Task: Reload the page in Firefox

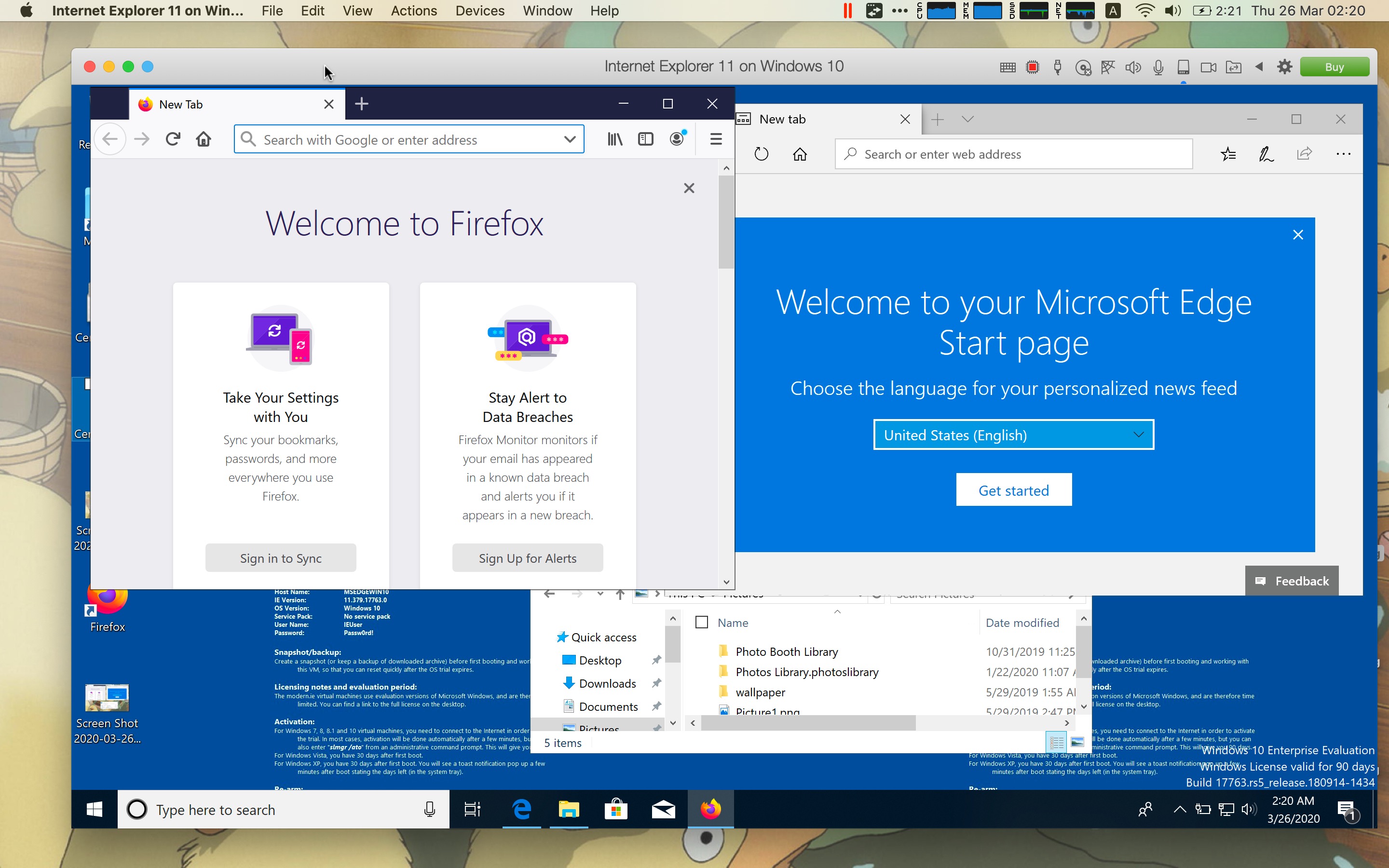Action: click(173, 139)
